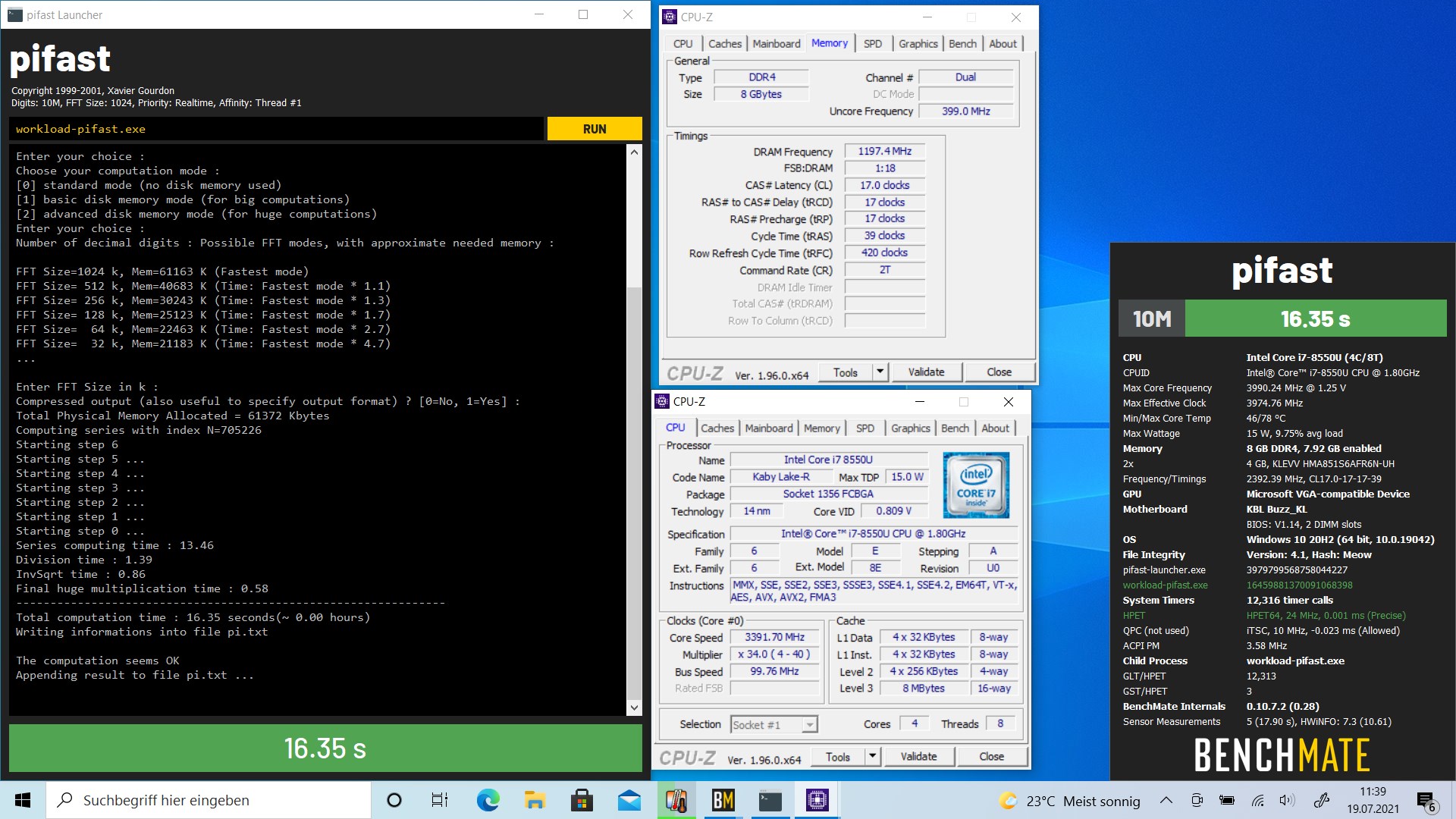Launch Microsoft Edge from taskbar
Viewport: 1456px width, 819px height.
tap(488, 800)
